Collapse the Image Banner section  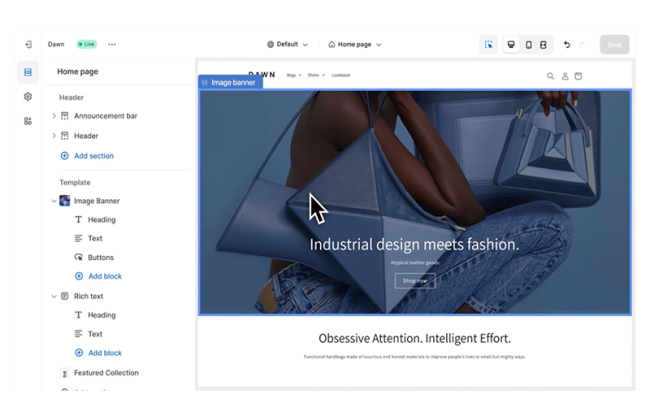(54, 201)
